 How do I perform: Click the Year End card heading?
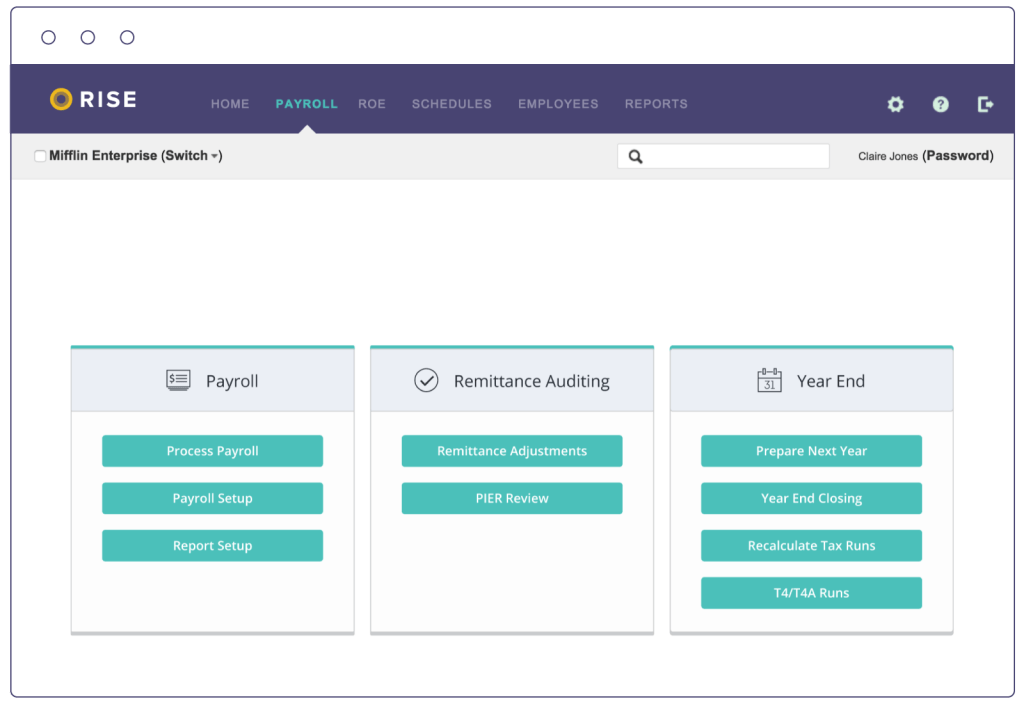pos(831,381)
